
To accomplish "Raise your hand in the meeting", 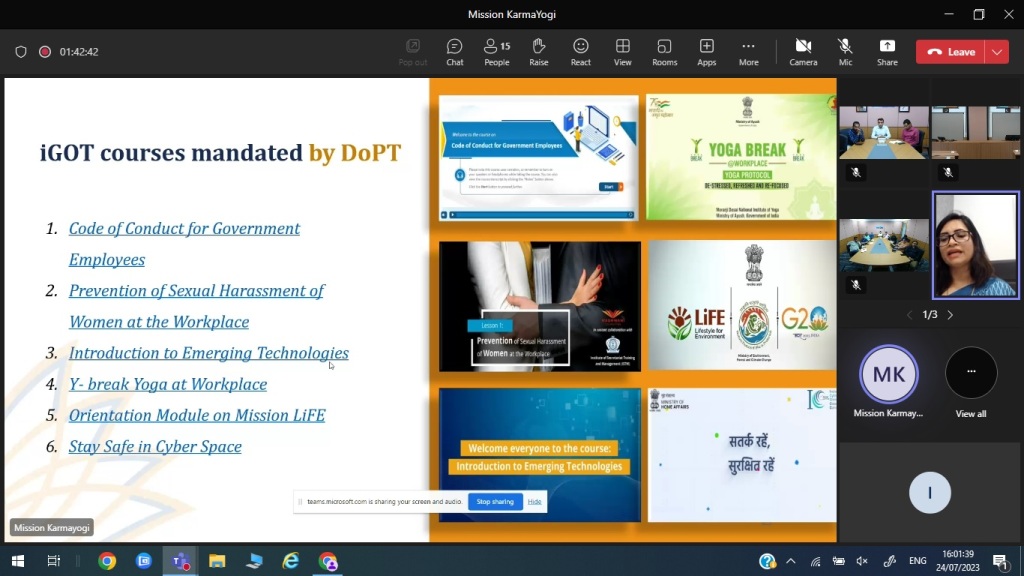I will click(x=539, y=52).
